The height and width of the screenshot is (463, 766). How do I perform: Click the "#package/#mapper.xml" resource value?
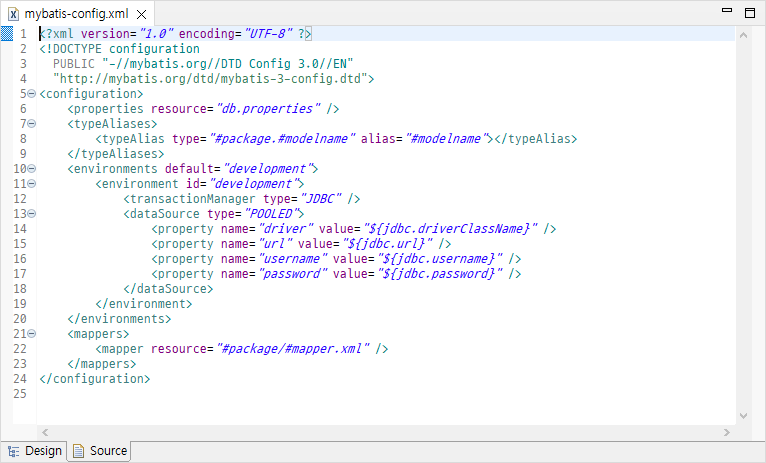point(292,349)
